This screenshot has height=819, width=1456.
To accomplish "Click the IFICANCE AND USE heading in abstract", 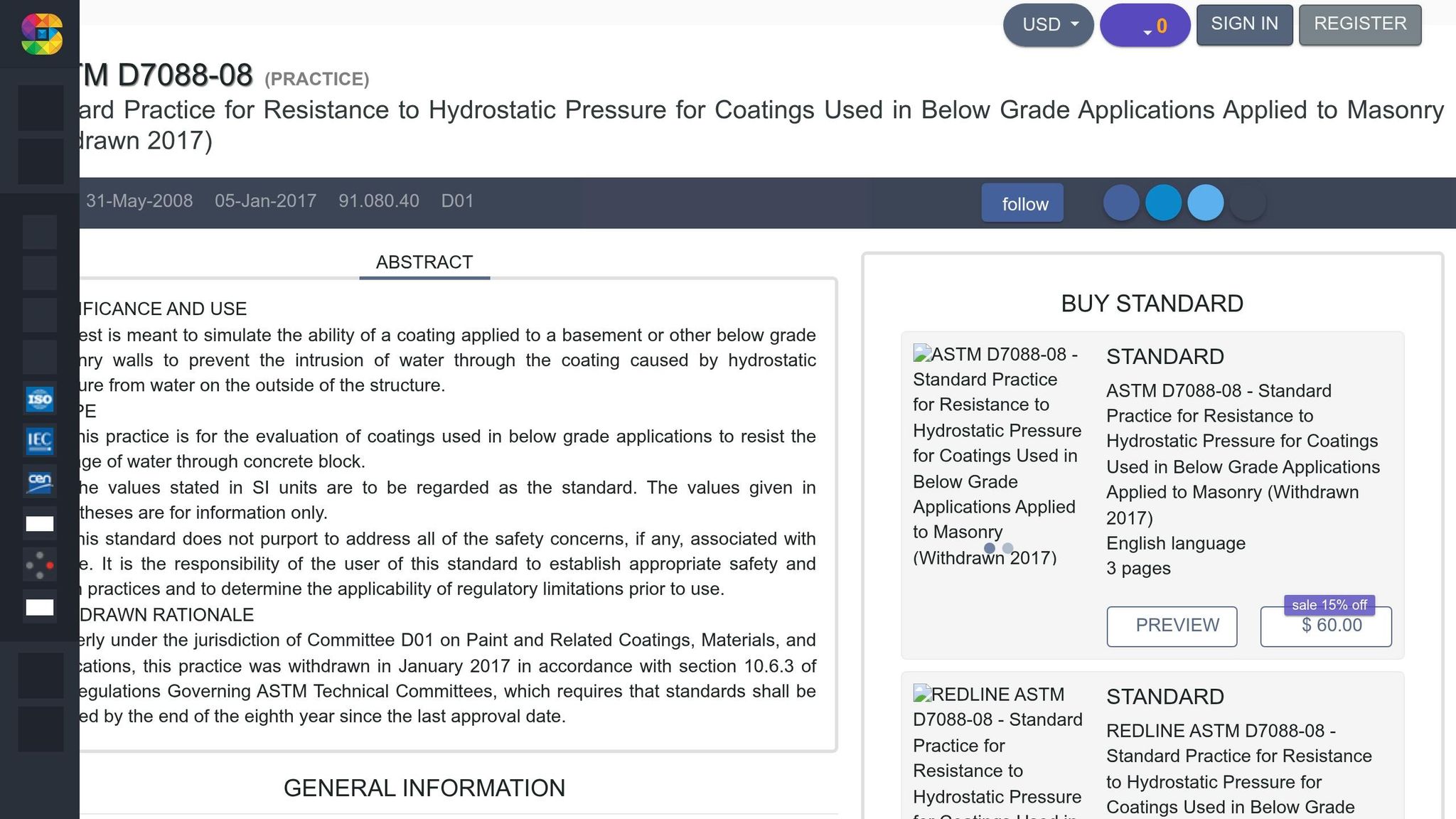I will coord(164,309).
